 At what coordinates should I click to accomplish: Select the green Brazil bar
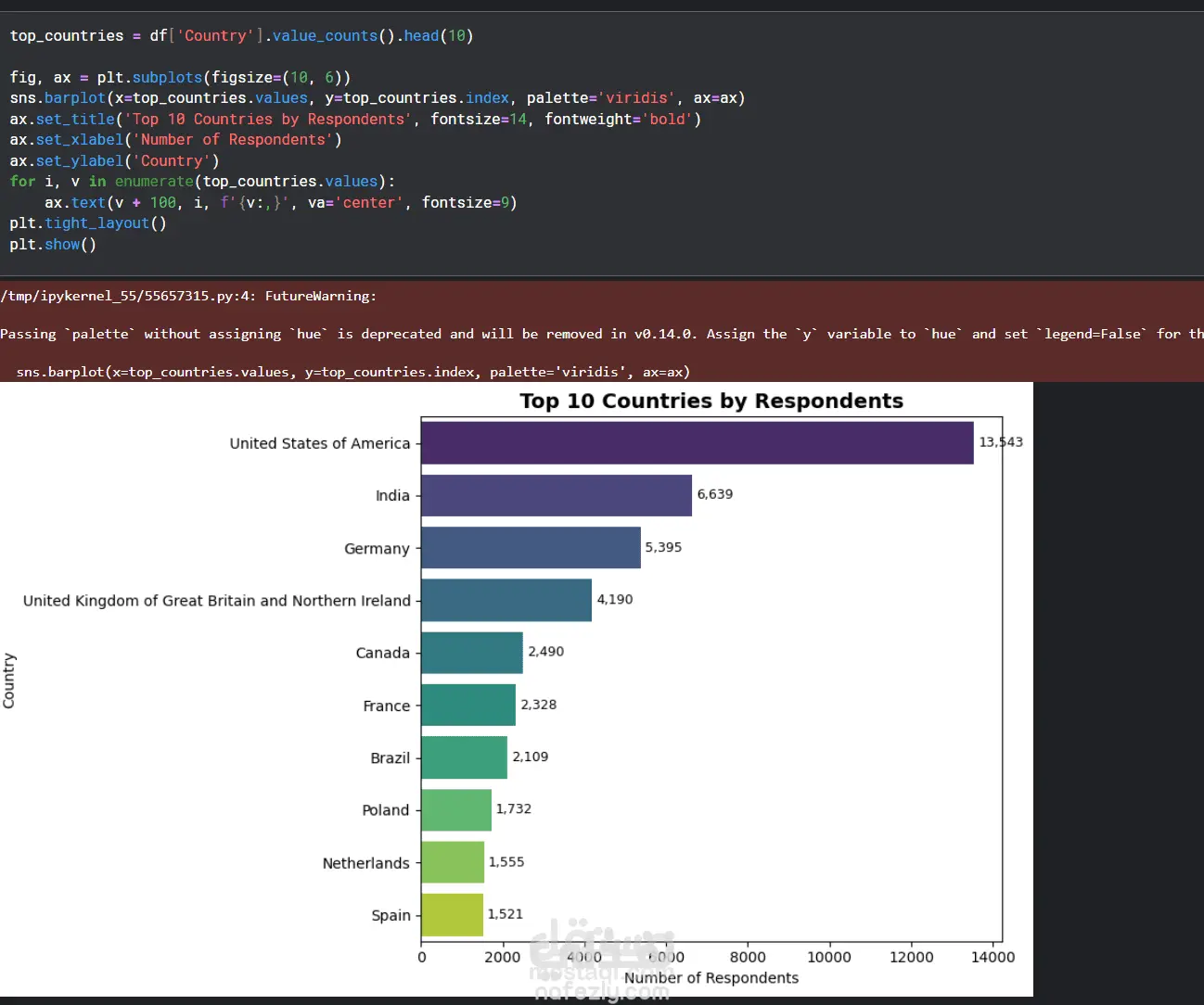(x=465, y=757)
